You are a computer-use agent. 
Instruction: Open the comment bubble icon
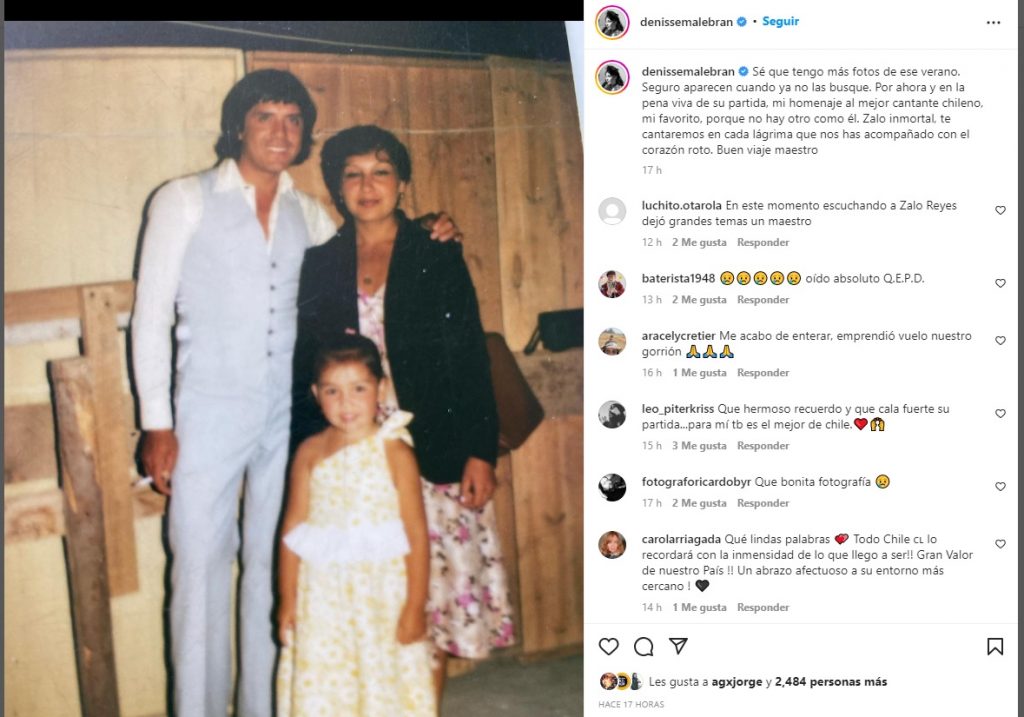[x=644, y=646]
